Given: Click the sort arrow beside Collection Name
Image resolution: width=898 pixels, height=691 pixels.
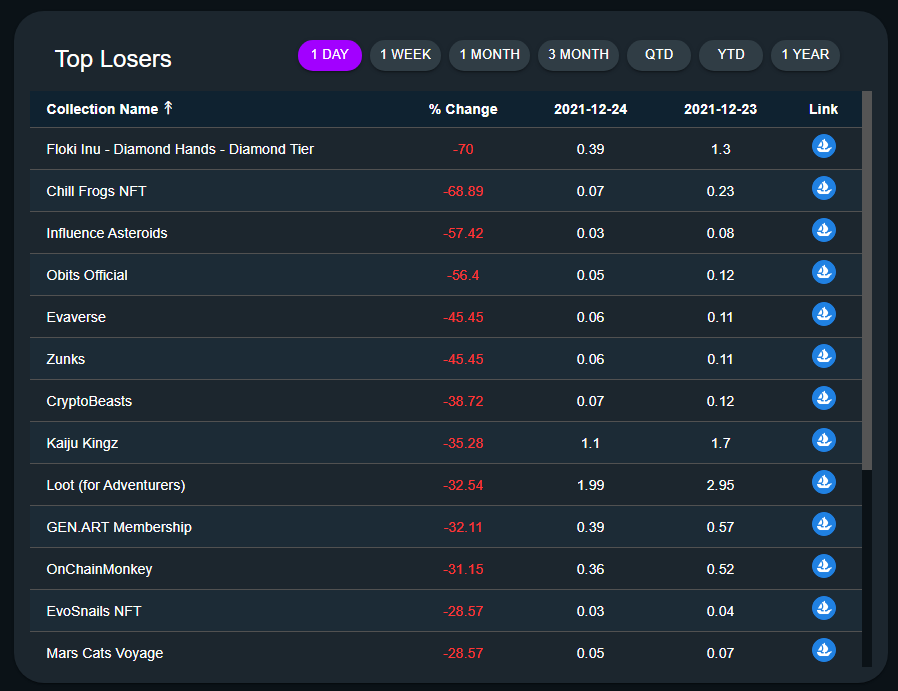Looking at the screenshot, I should coord(168,108).
